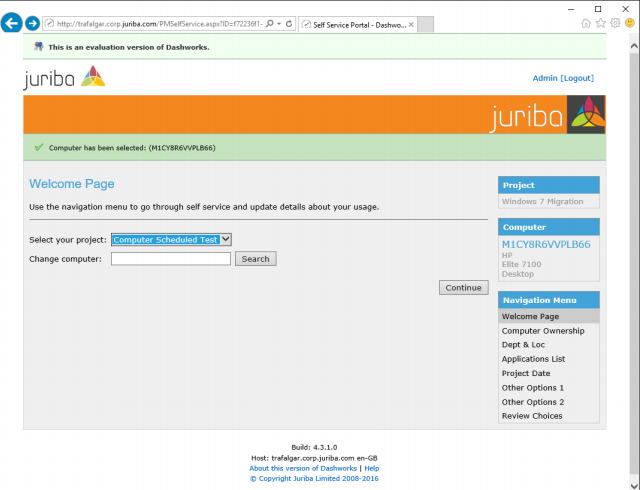Open Other Options 1 in Navigation Menu
Image resolution: width=640 pixels, height=490 pixels.
click(x=533, y=388)
